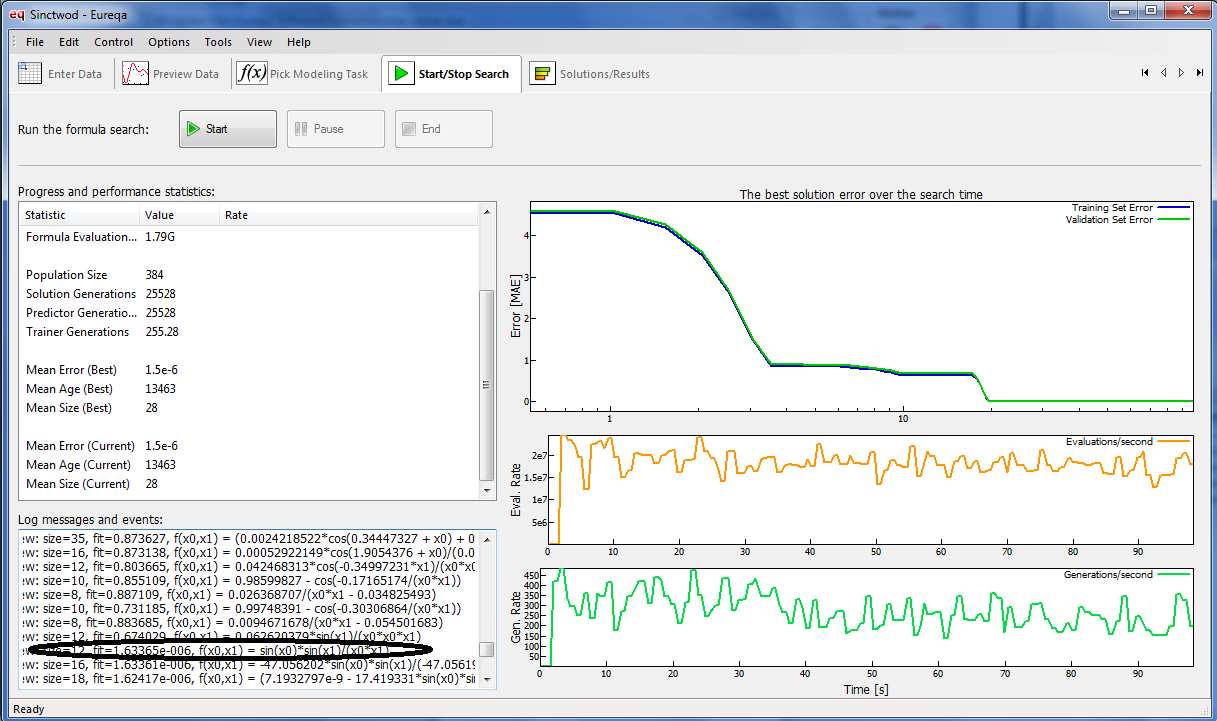1217x721 pixels.
Task: Click the End search button
Action: coord(444,129)
